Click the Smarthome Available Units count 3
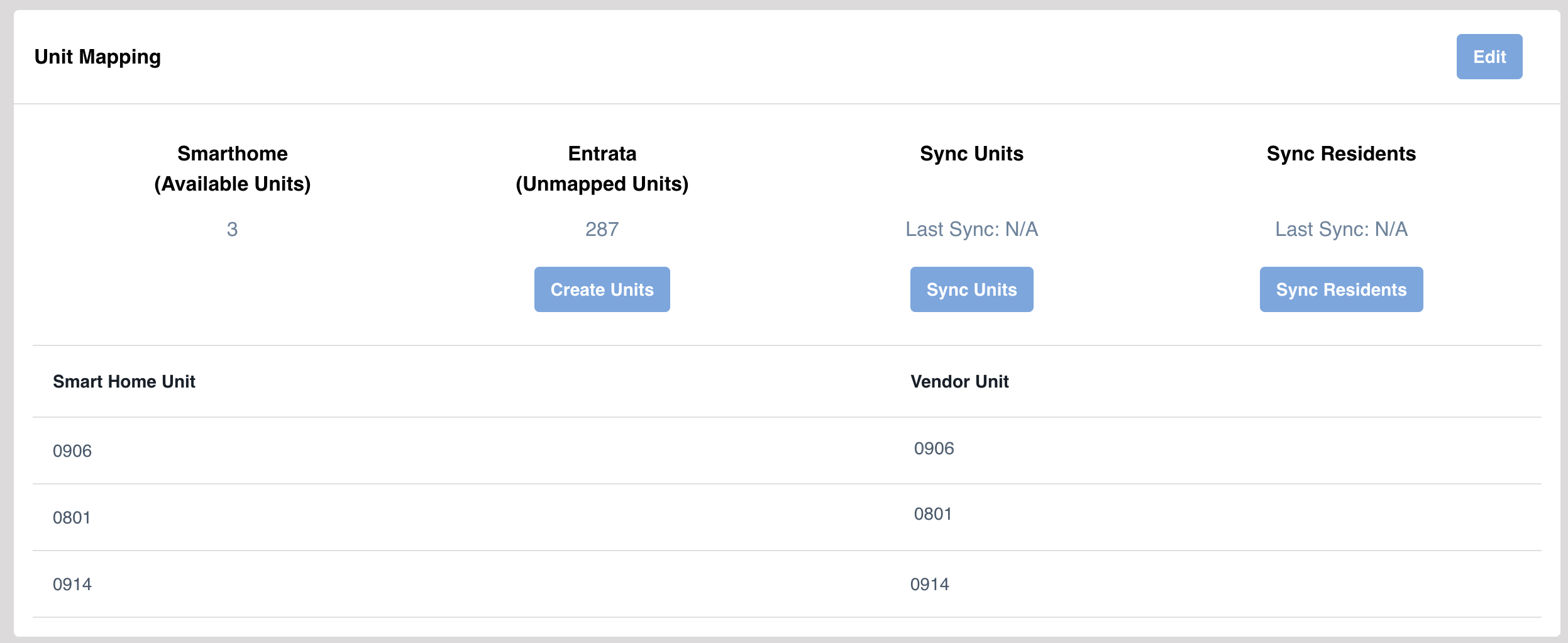This screenshot has height=643, width=1568. click(231, 229)
